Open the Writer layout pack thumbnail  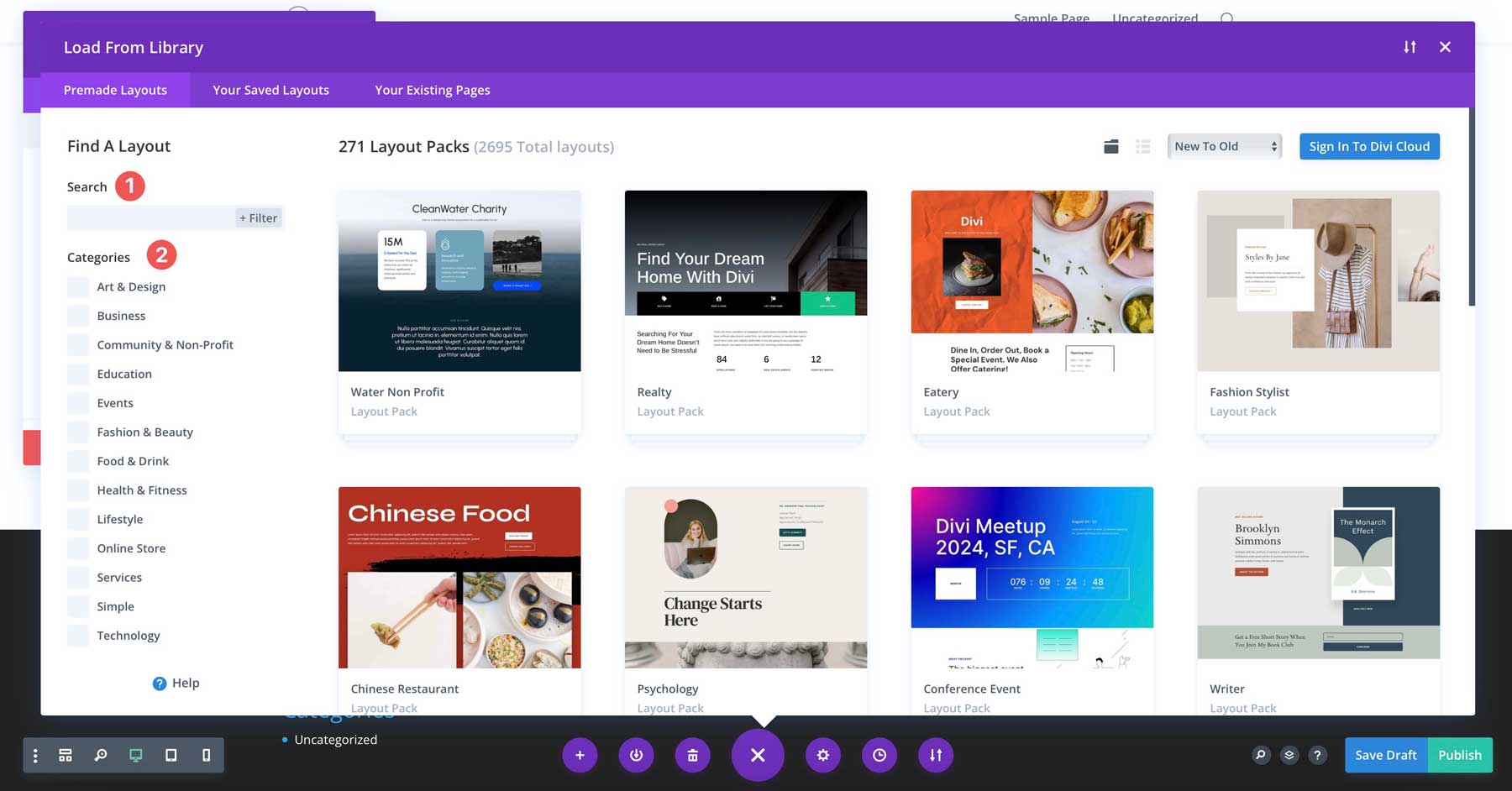1319,578
